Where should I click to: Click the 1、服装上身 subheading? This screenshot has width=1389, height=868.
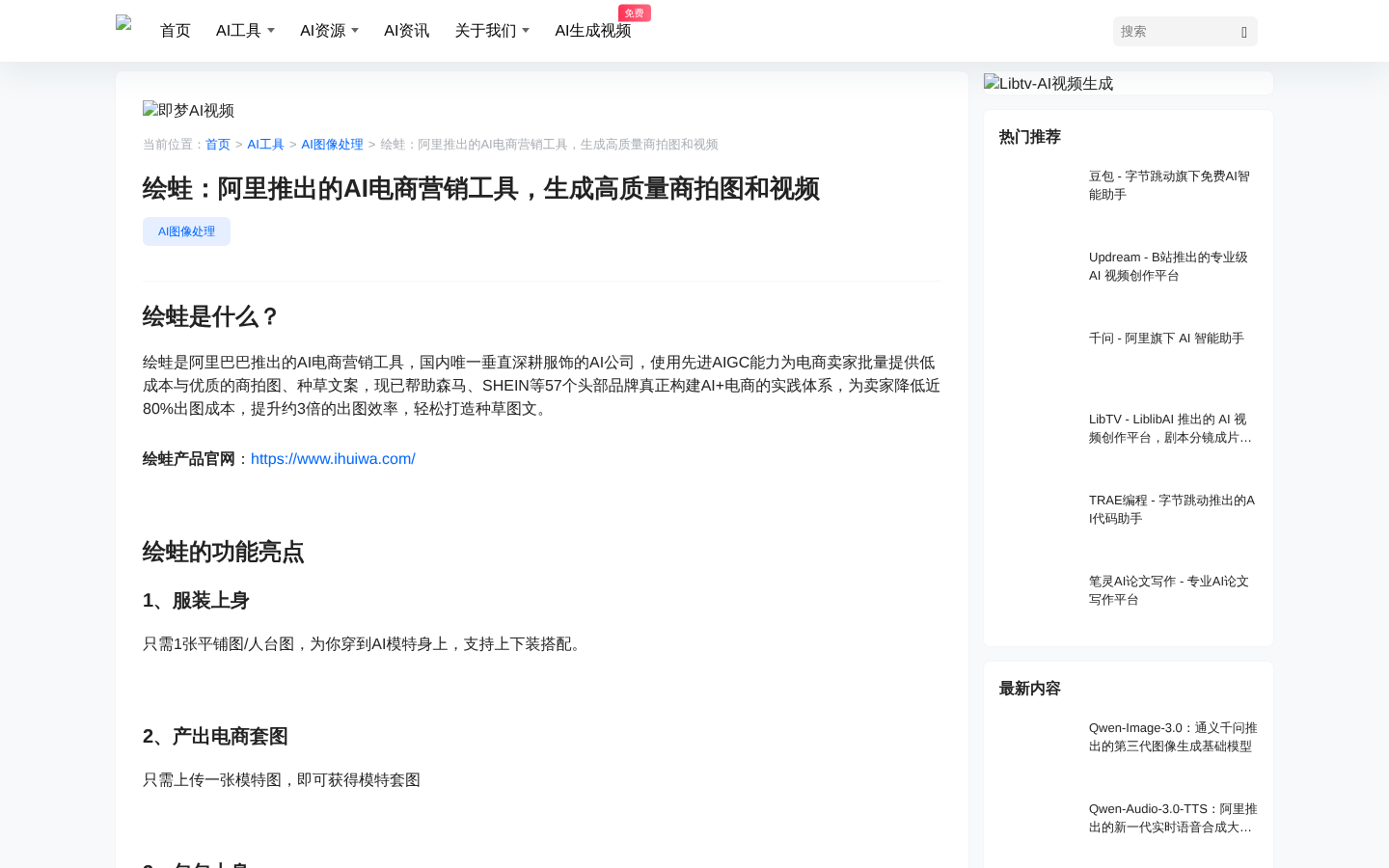(x=196, y=601)
